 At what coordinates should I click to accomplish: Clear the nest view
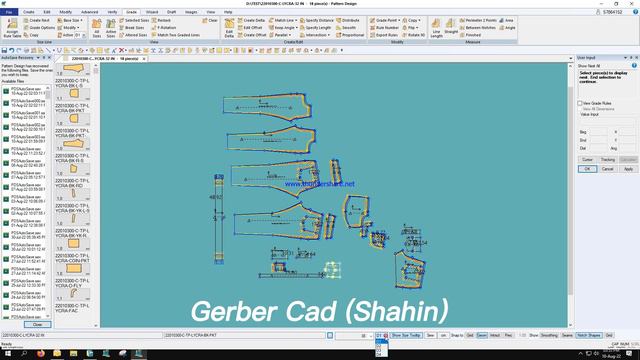(210, 20)
